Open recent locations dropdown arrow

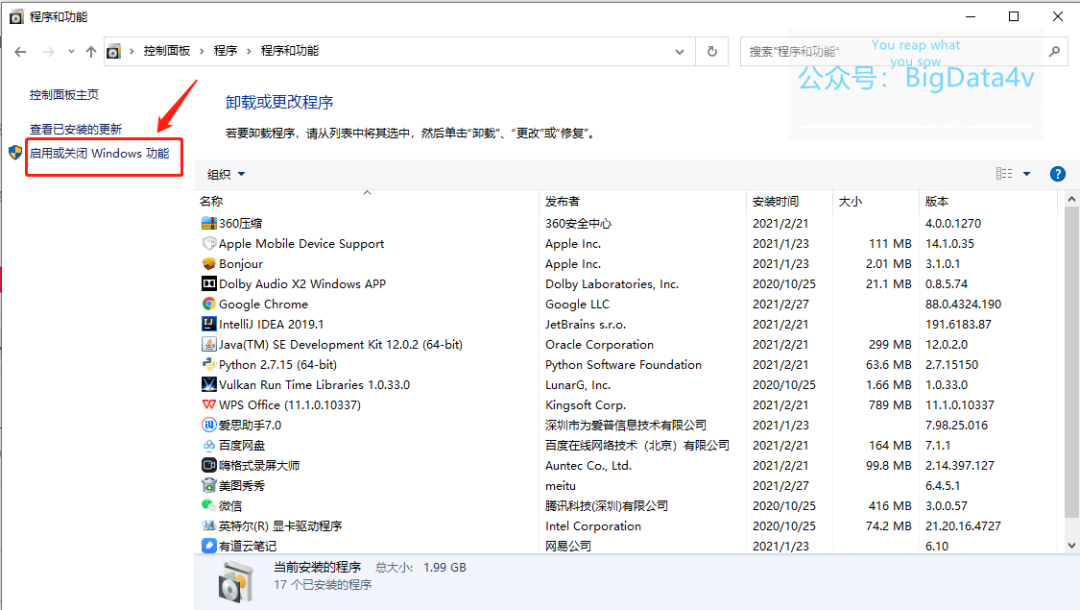[71, 52]
